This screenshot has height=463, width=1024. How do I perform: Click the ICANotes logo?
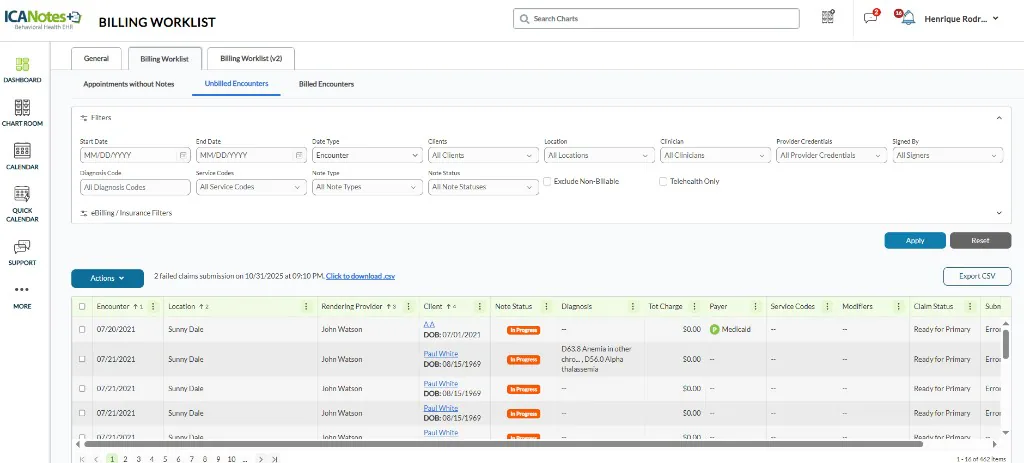click(x=42, y=18)
